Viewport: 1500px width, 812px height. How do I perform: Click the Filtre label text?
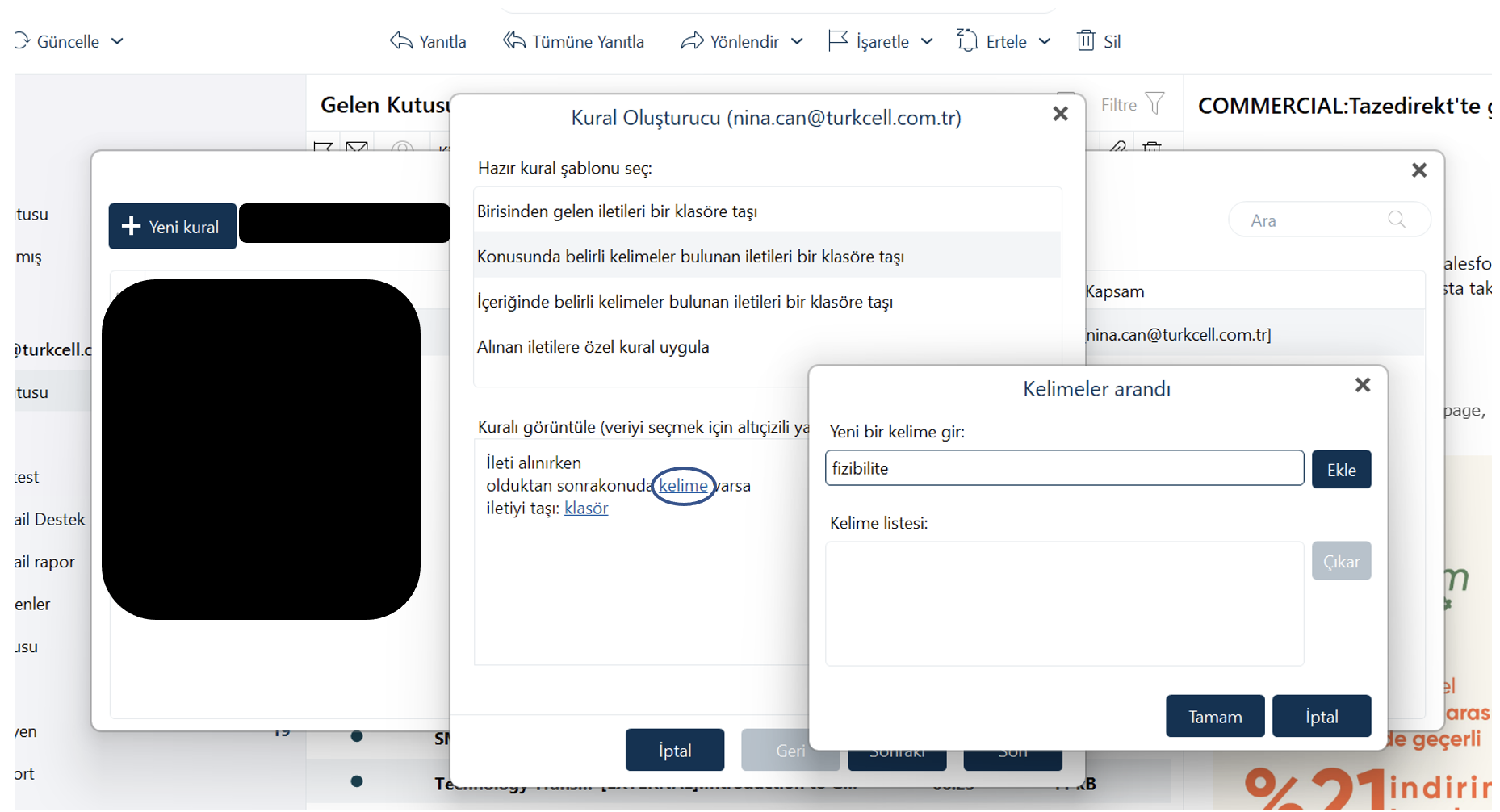click(x=1118, y=104)
